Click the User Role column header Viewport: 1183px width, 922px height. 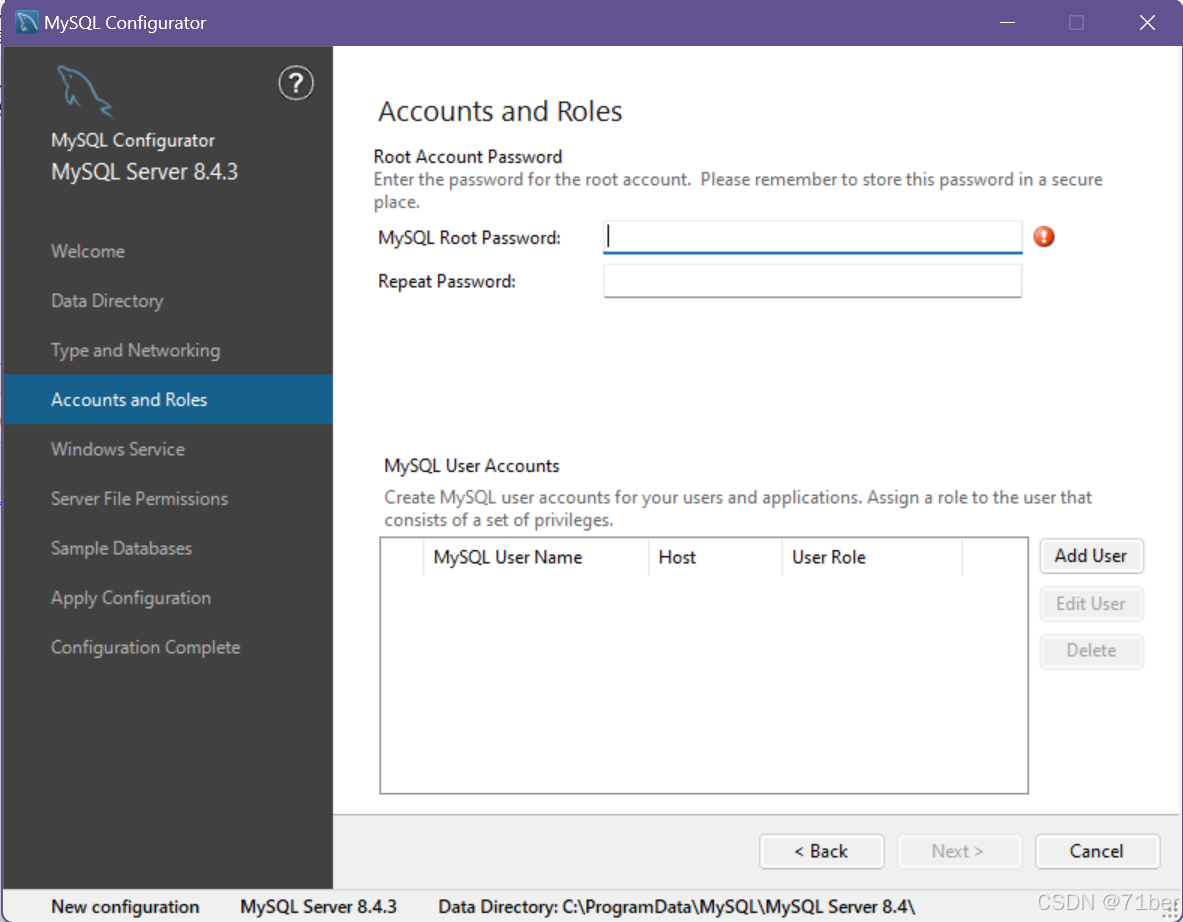click(872, 557)
